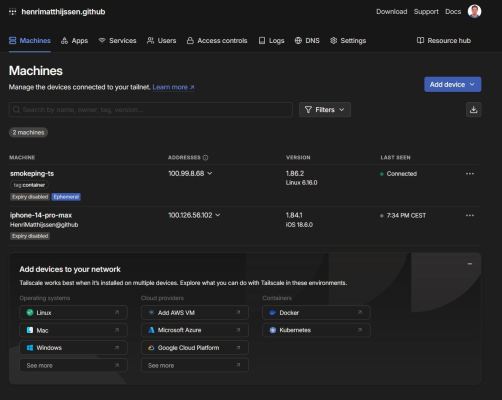This screenshot has height=400, width=502.
Task: Click the addresses info icon
Action: pyautogui.click(x=205, y=157)
